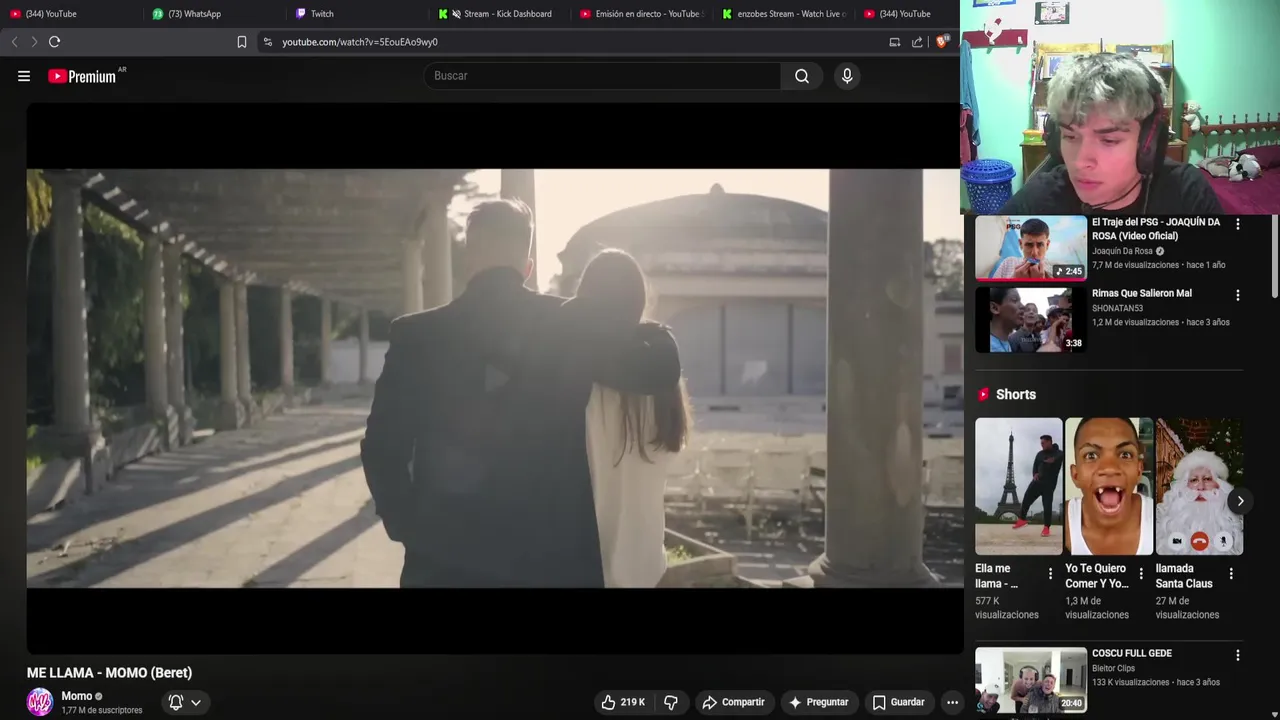Open COSCU FULL GEDE thumbnail
The height and width of the screenshot is (720, 1280).
point(1031,680)
